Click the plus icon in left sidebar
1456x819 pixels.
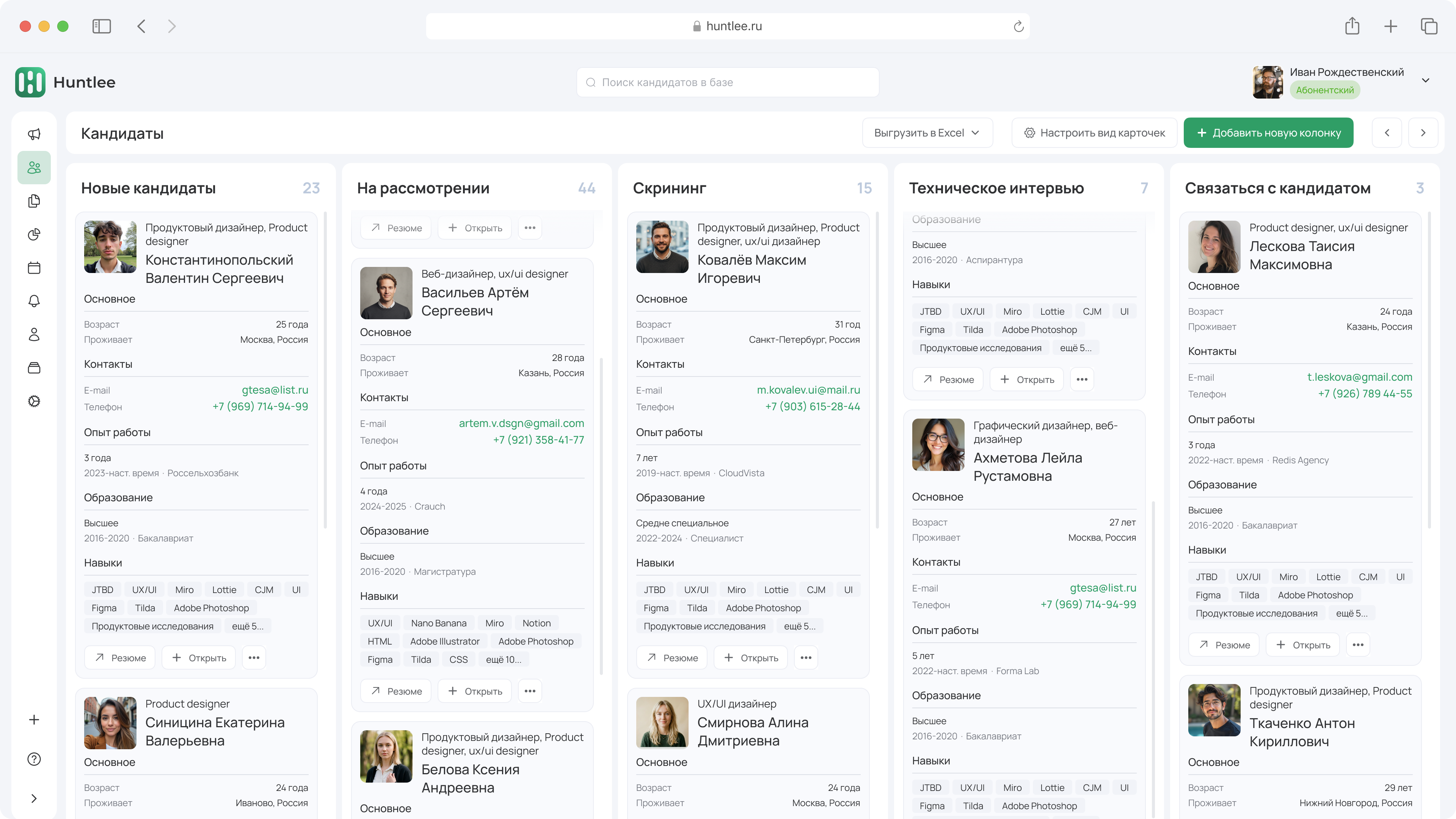point(34,720)
